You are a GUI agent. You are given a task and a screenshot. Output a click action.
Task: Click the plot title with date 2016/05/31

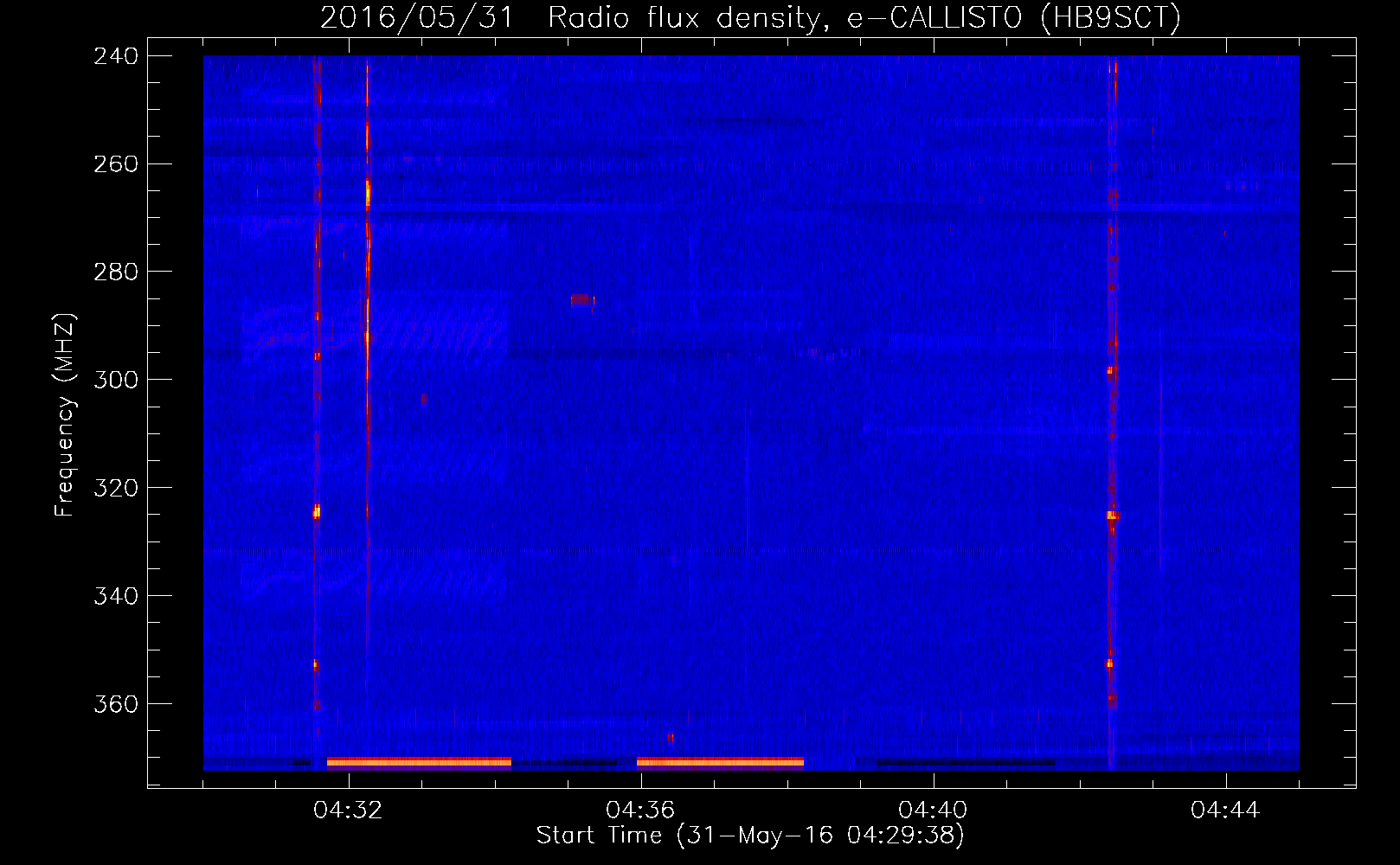tap(750, 17)
